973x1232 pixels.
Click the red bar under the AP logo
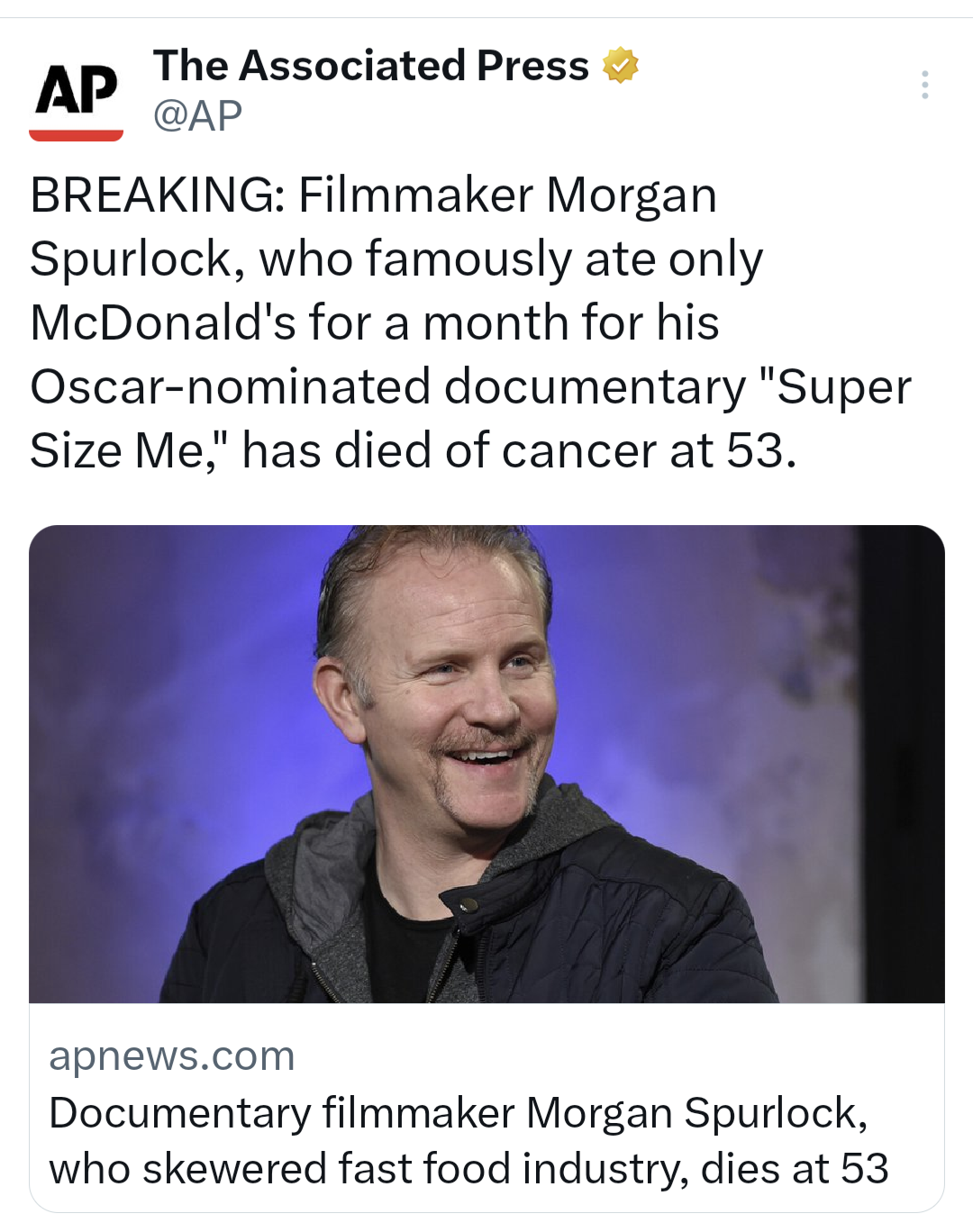click(x=77, y=136)
